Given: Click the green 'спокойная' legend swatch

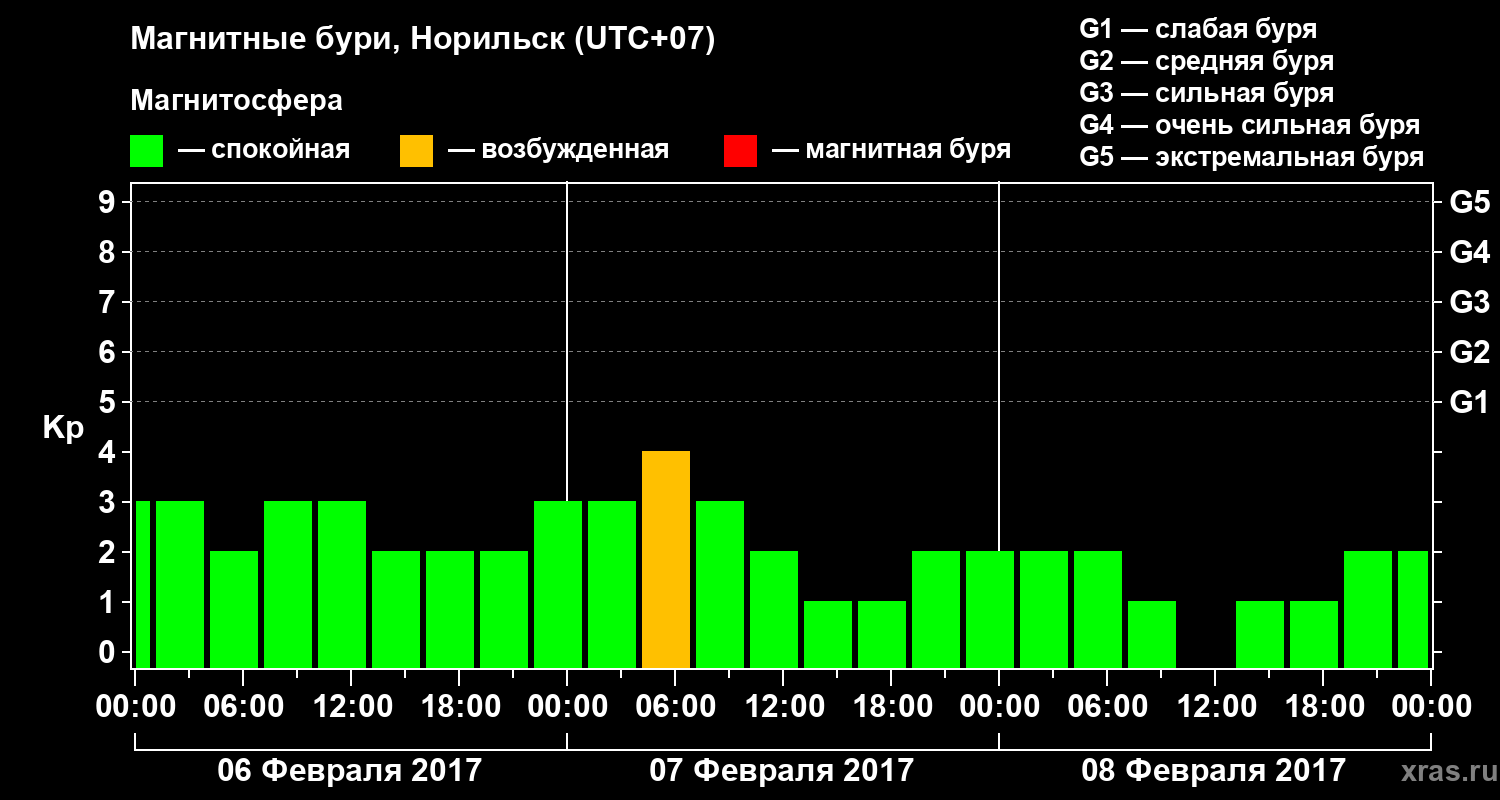Looking at the screenshot, I should [x=147, y=151].
